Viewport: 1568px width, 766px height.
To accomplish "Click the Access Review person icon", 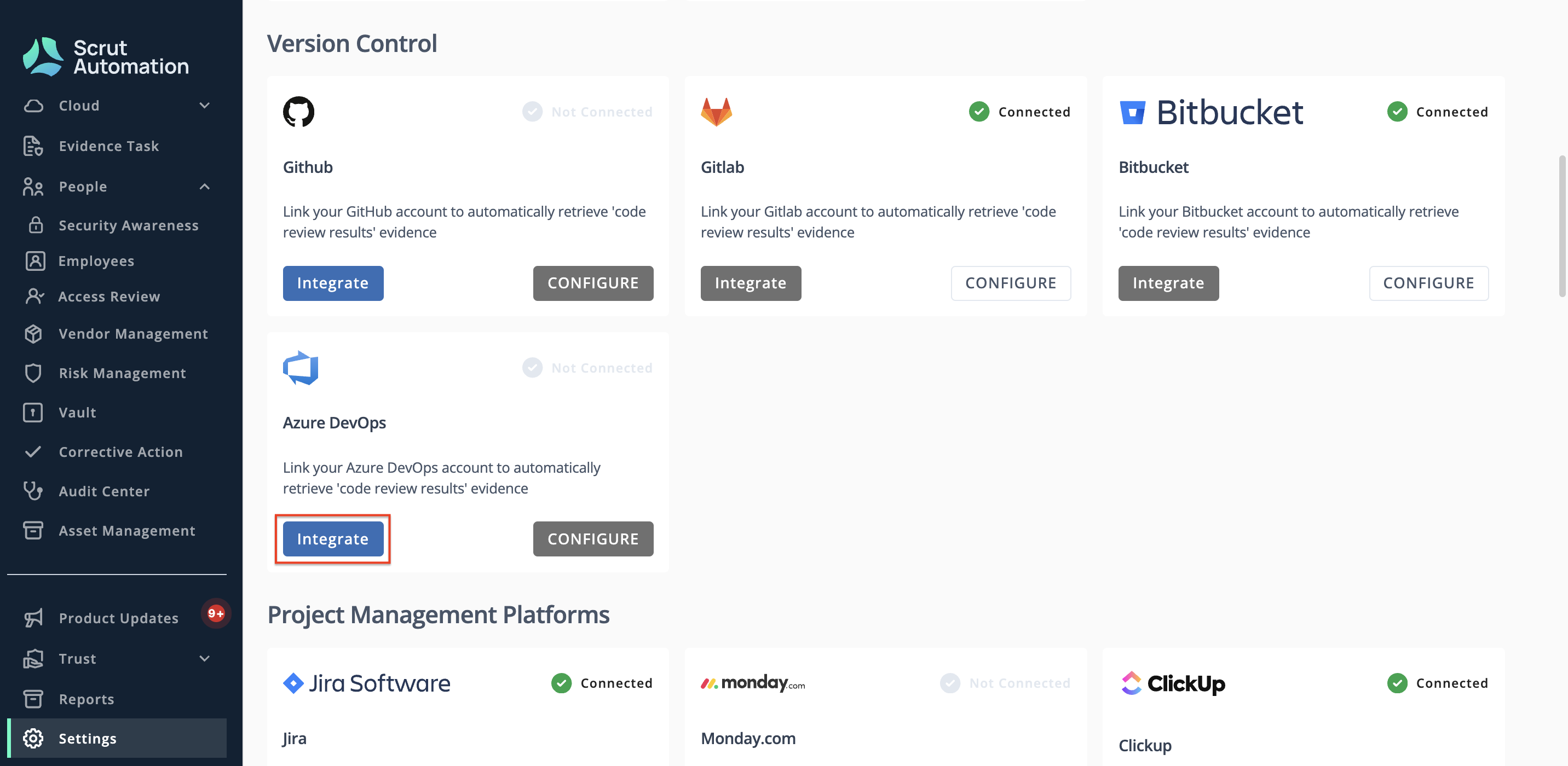I will (x=34, y=297).
